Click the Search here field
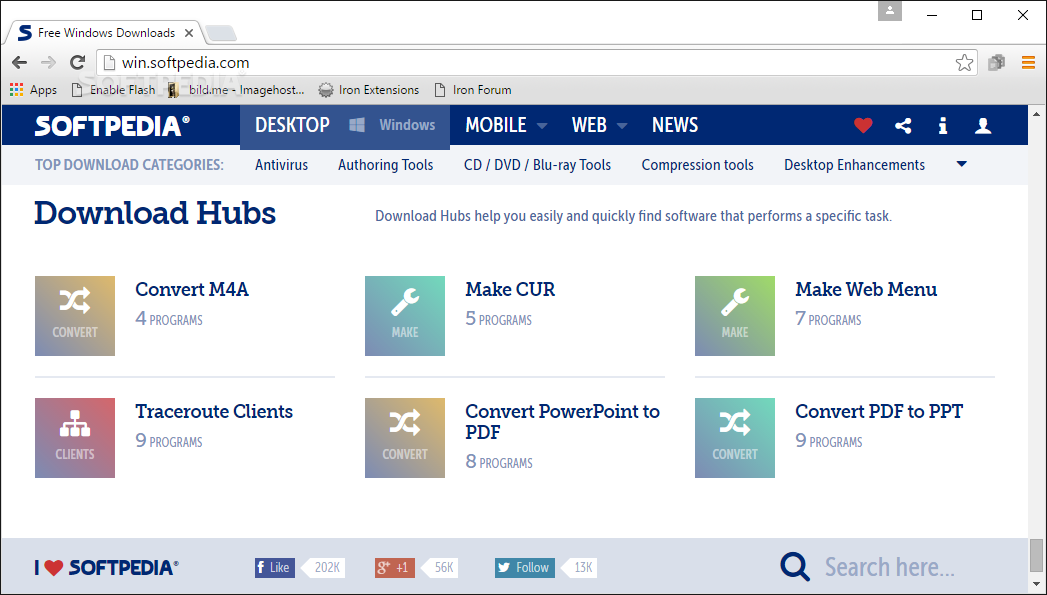1047x595 pixels. [x=889, y=567]
